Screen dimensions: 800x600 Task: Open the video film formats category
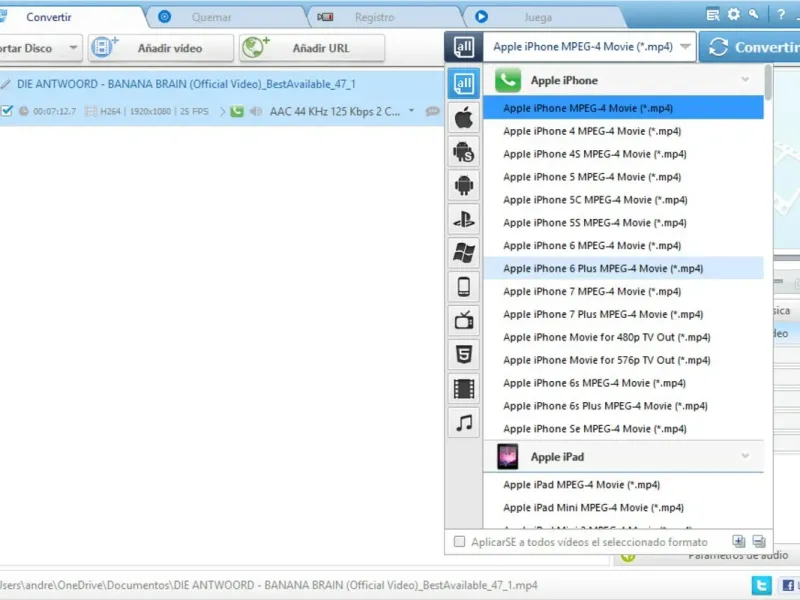pos(464,389)
